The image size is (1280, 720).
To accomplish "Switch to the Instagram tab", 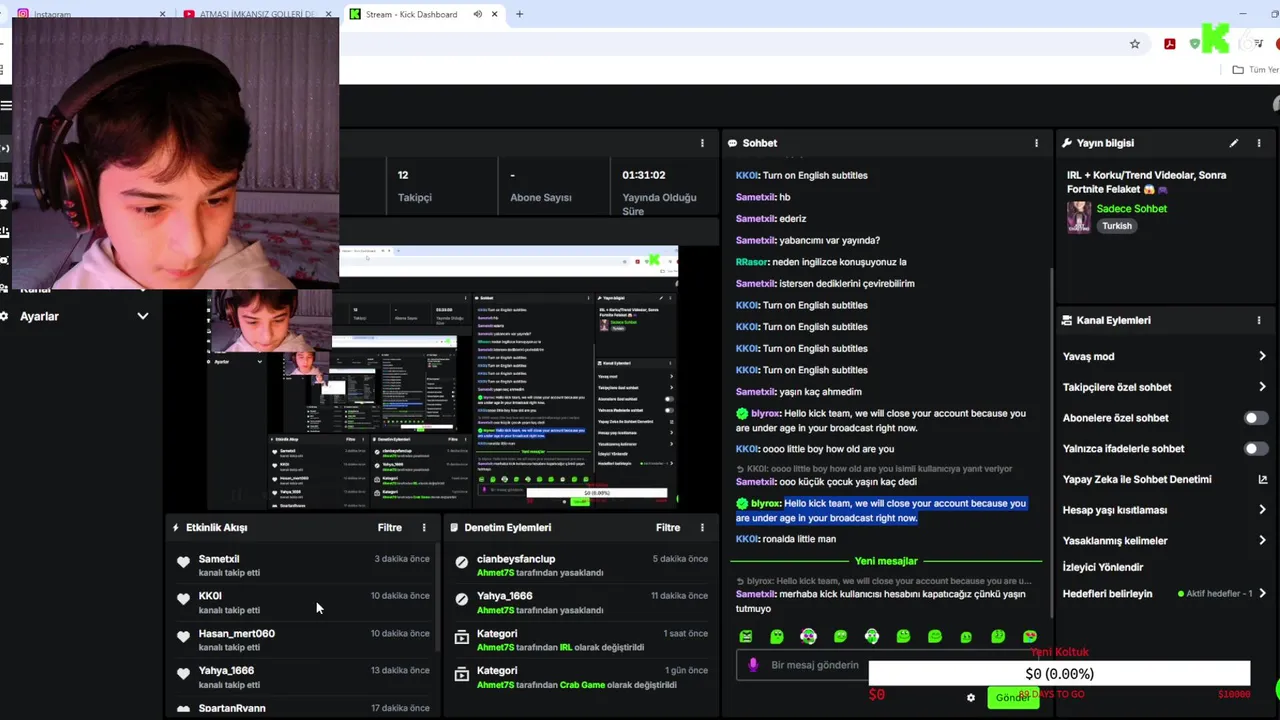I will [90, 14].
